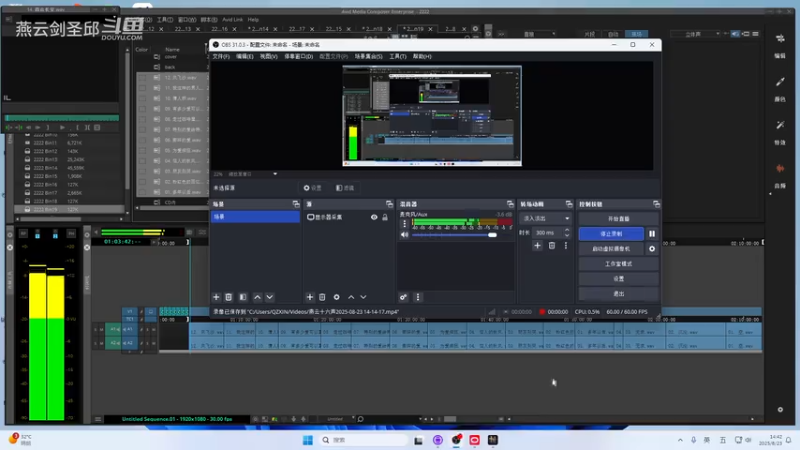800x450 pixels.
Task: Click the 开始直播 button
Action: tap(618, 218)
